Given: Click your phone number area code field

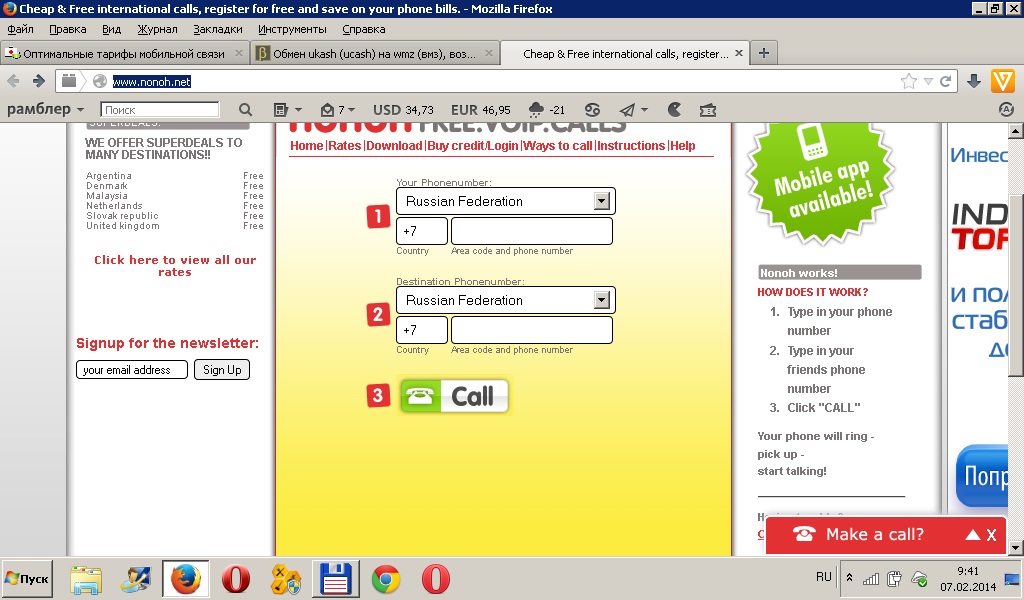Looking at the screenshot, I should point(532,231).
